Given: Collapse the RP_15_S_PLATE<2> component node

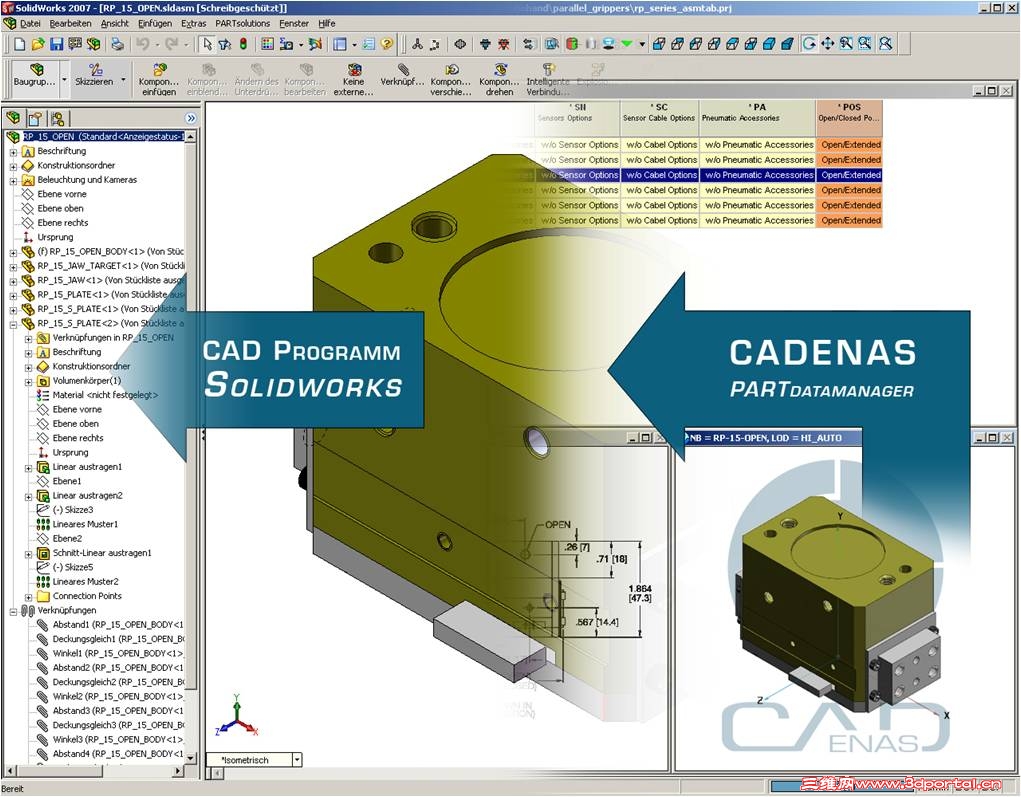Looking at the screenshot, I should point(13,324).
